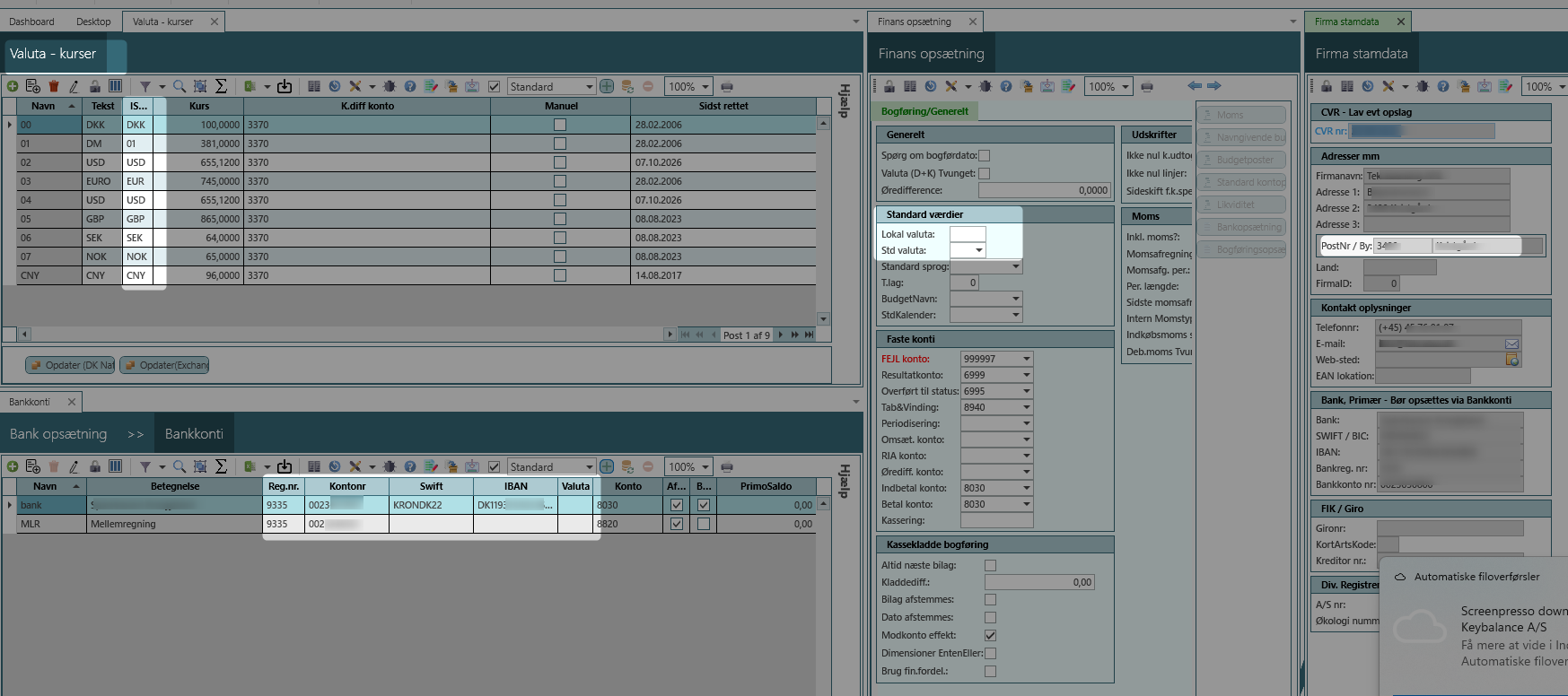Toggle Manuel checkbox for DKK row

pos(560,125)
